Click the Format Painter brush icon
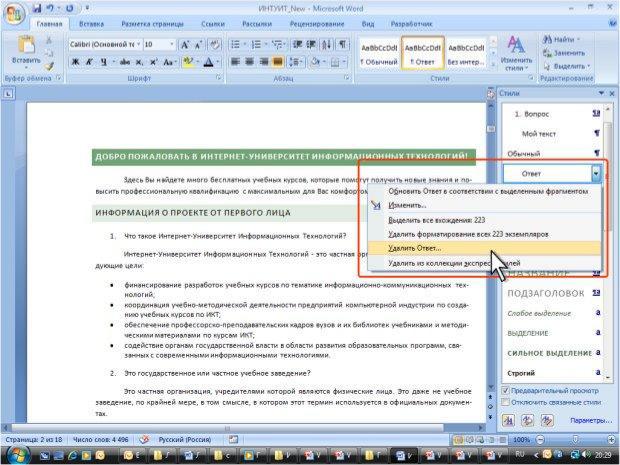The image size is (620, 465). pos(49,66)
